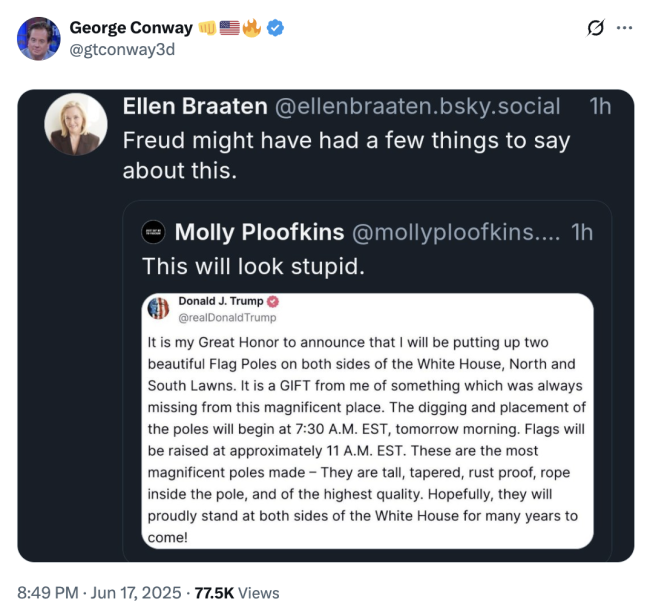The height and width of the screenshot is (616, 650).
Task: Open the more options ellipsis menu
Action: [x=625, y=27]
